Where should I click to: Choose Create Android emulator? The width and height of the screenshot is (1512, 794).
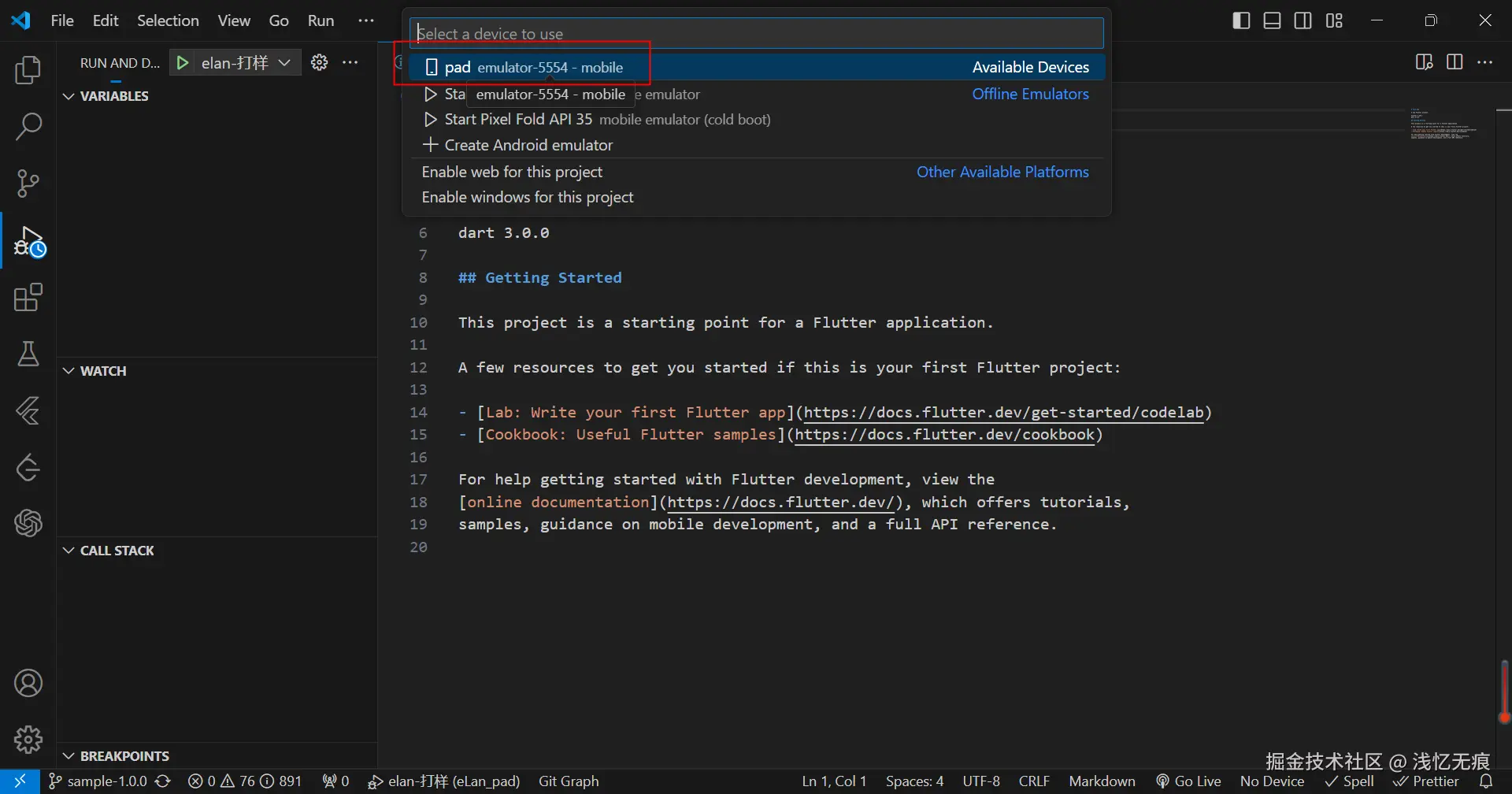coord(757,145)
